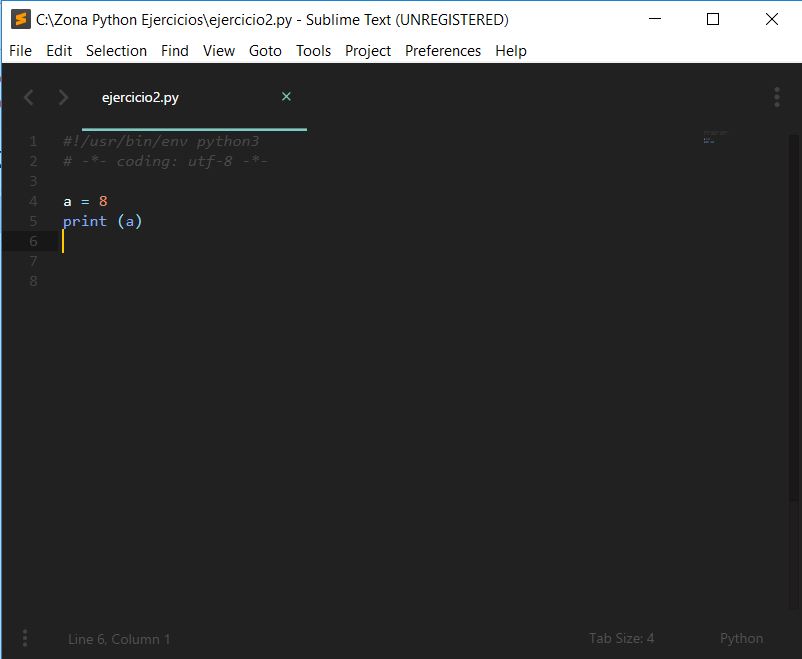
Task: Open the File menu
Action: pos(20,50)
